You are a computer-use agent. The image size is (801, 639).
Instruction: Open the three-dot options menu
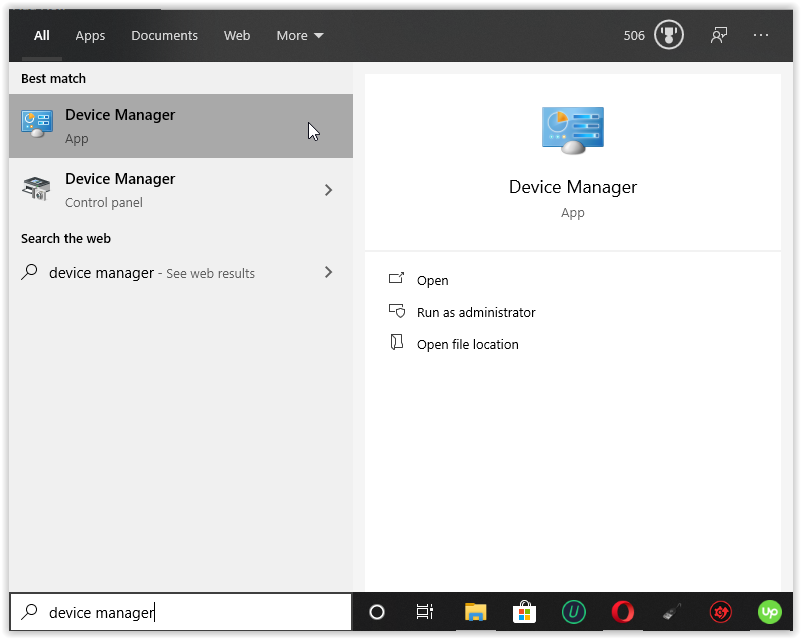pyautogui.click(x=761, y=35)
